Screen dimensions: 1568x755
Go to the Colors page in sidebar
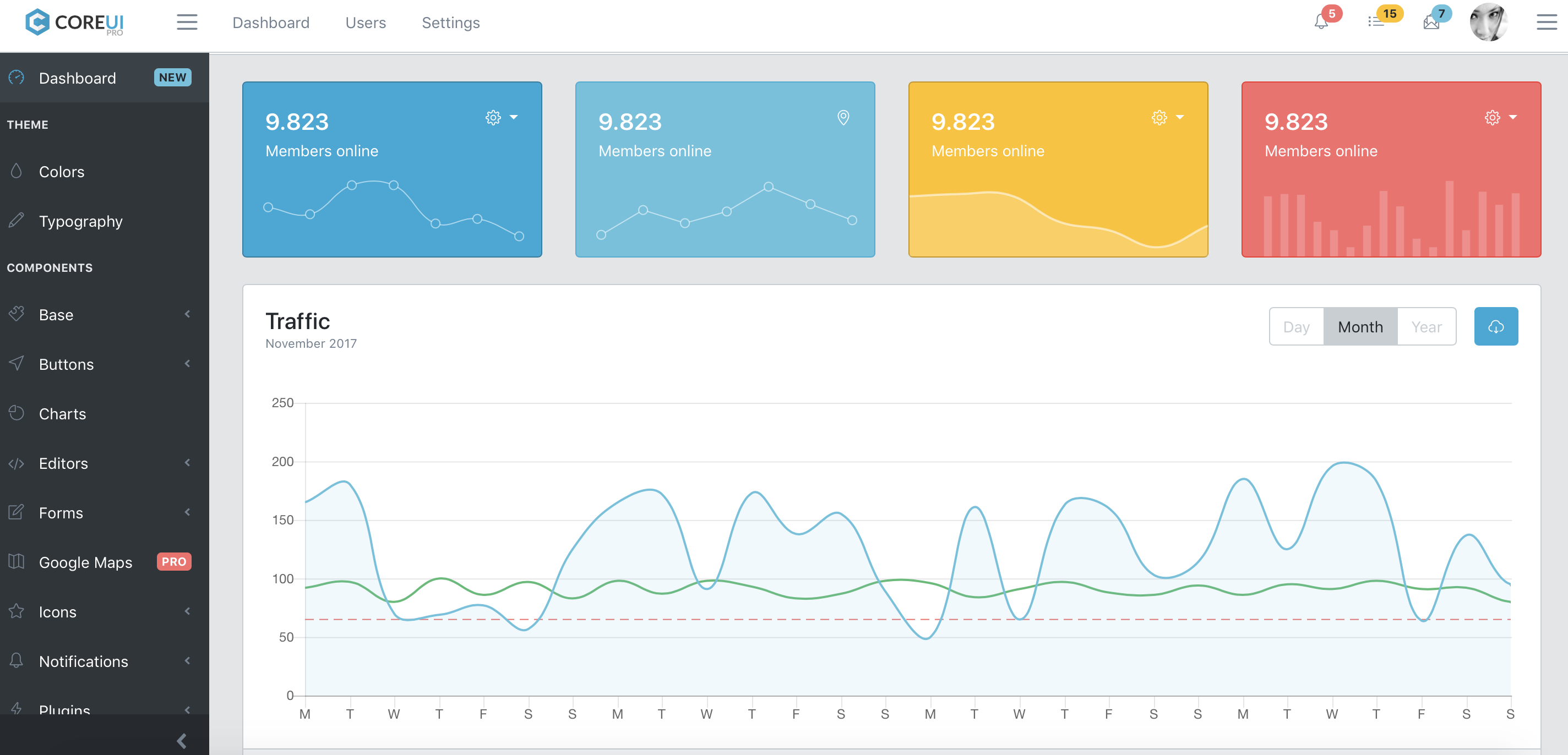pos(62,172)
